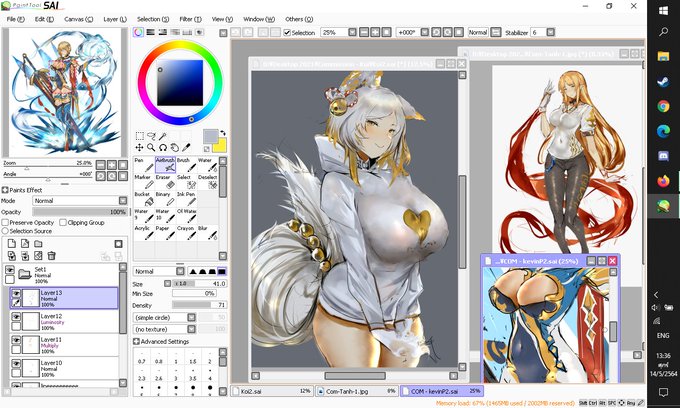
Task: Hide Layer12 using its eye icon
Action: pyautogui.click(x=16, y=317)
